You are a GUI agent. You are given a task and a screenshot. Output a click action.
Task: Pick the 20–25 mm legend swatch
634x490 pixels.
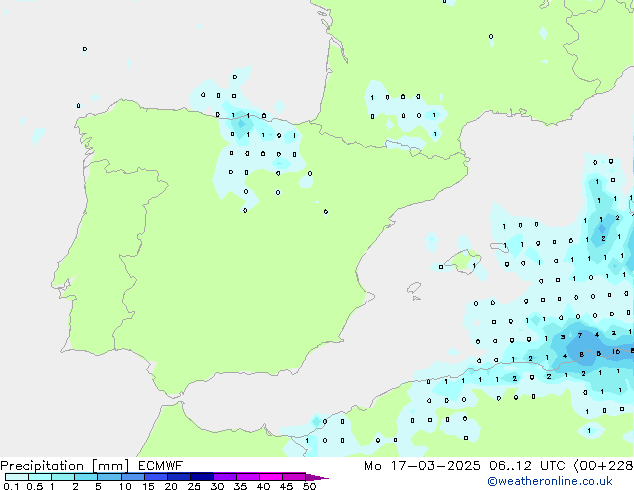coord(179,477)
